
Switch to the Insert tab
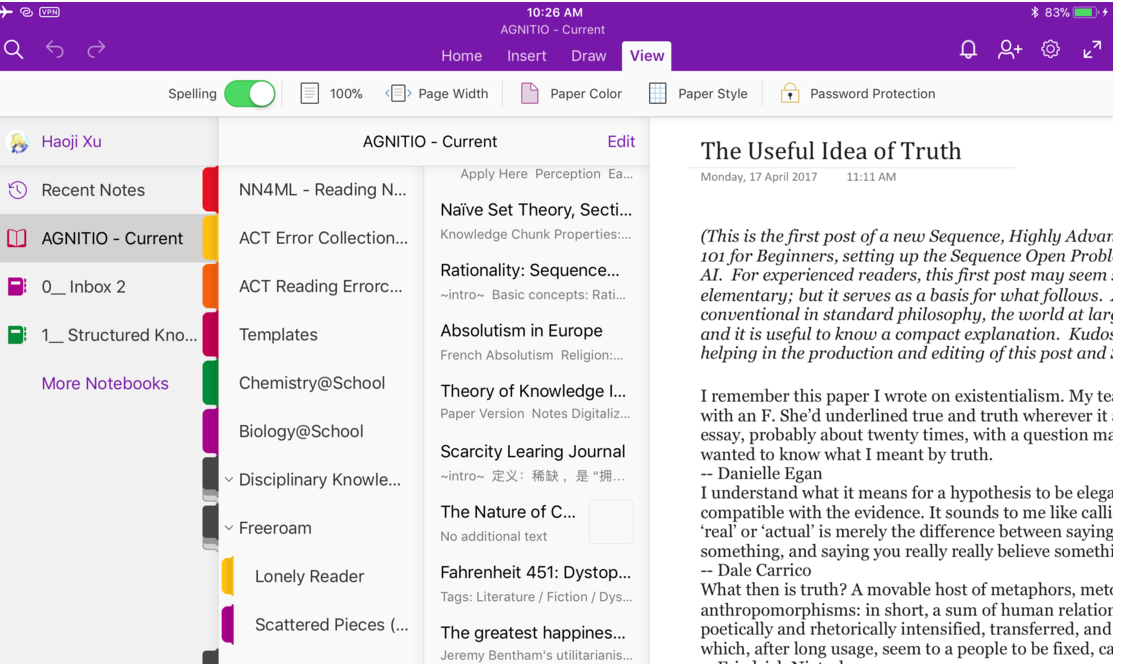[x=527, y=56]
